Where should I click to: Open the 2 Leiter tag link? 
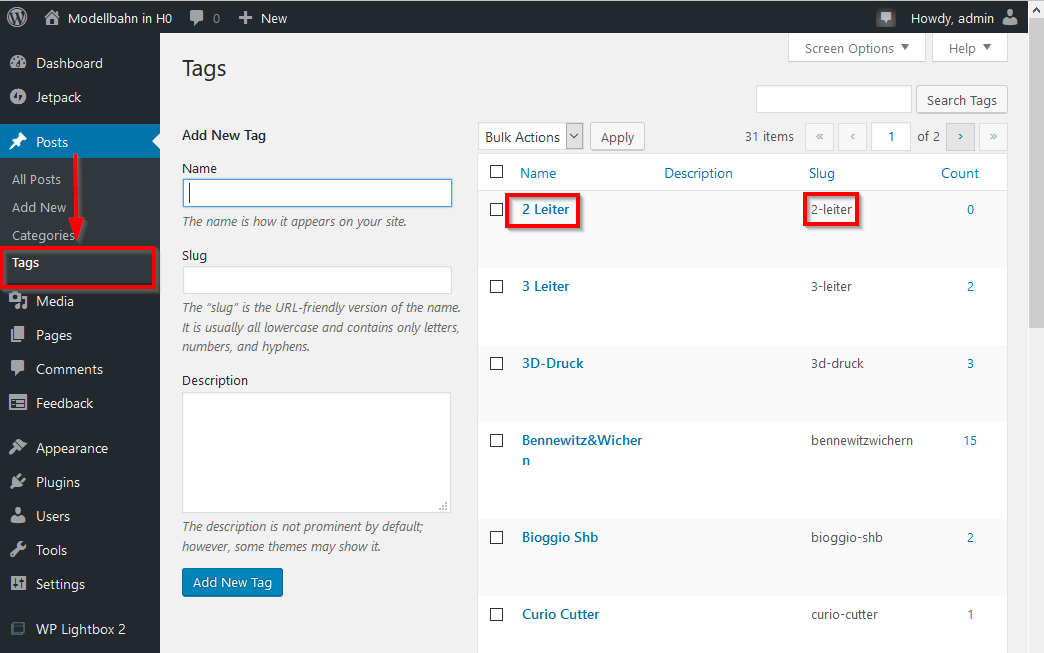[x=545, y=209]
